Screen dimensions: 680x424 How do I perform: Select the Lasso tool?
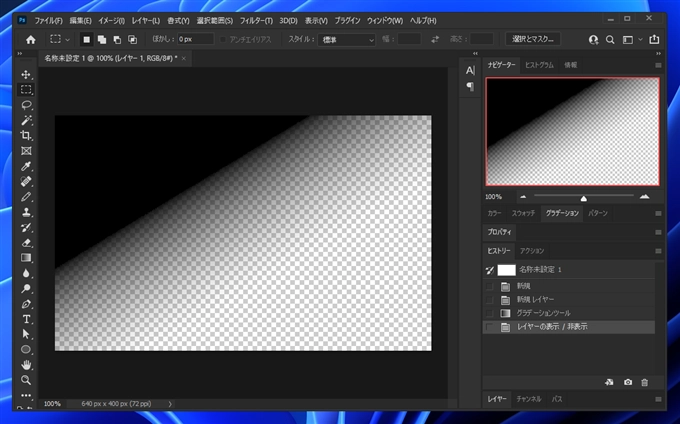coord(26,105)
